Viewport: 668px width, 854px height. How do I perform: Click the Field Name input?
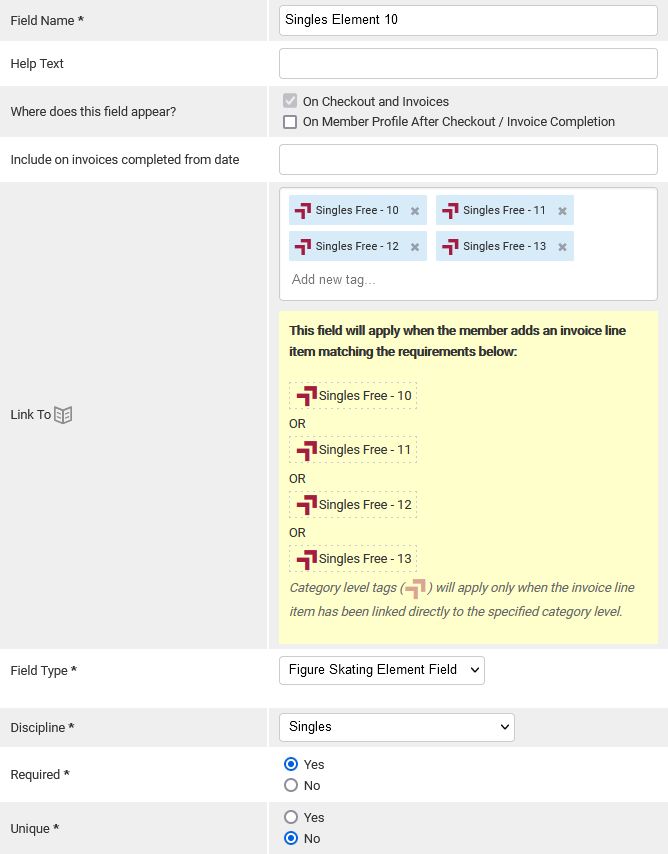point(468,20)
